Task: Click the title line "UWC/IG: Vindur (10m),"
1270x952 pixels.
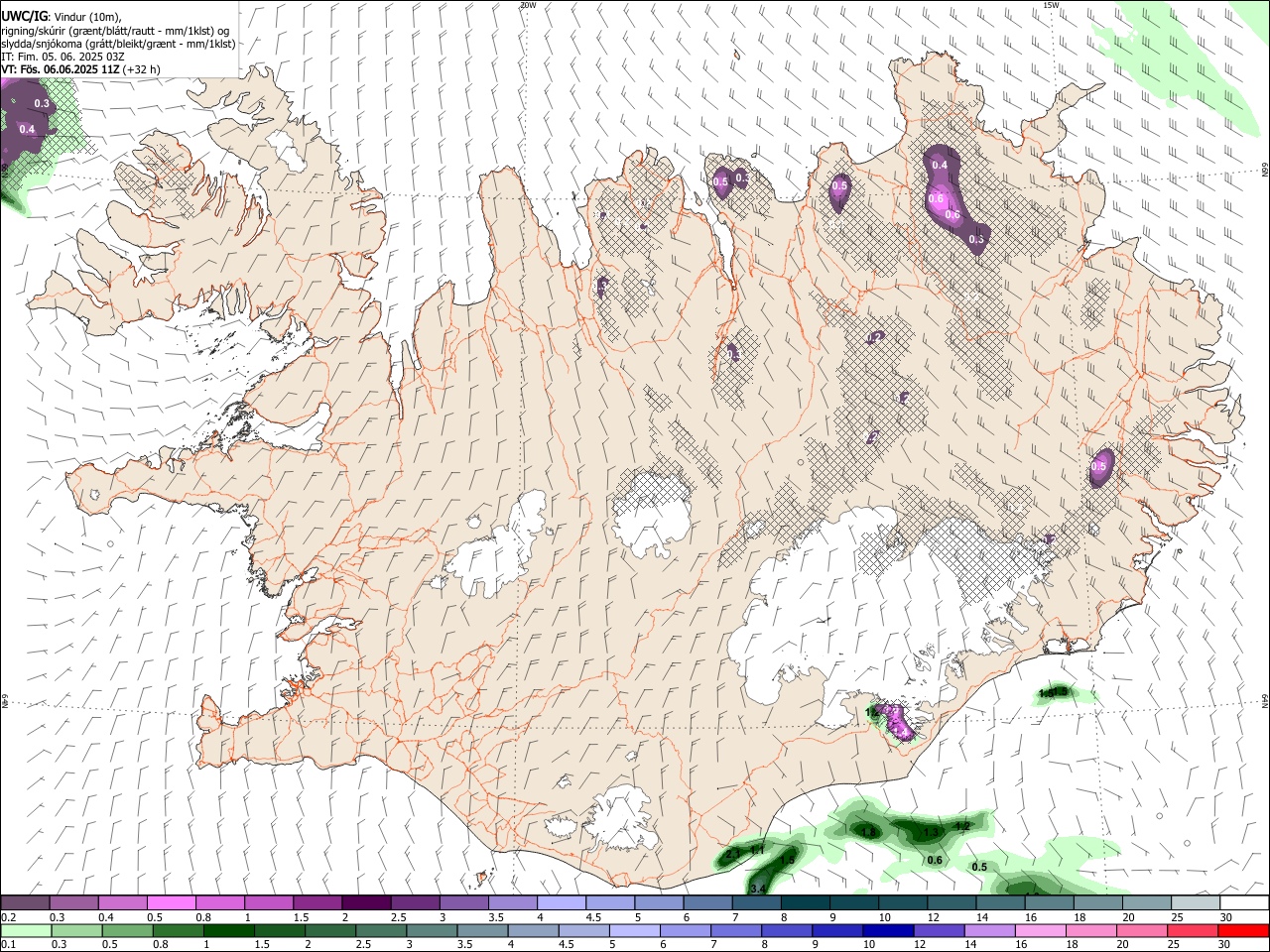Action: [61, 17]
